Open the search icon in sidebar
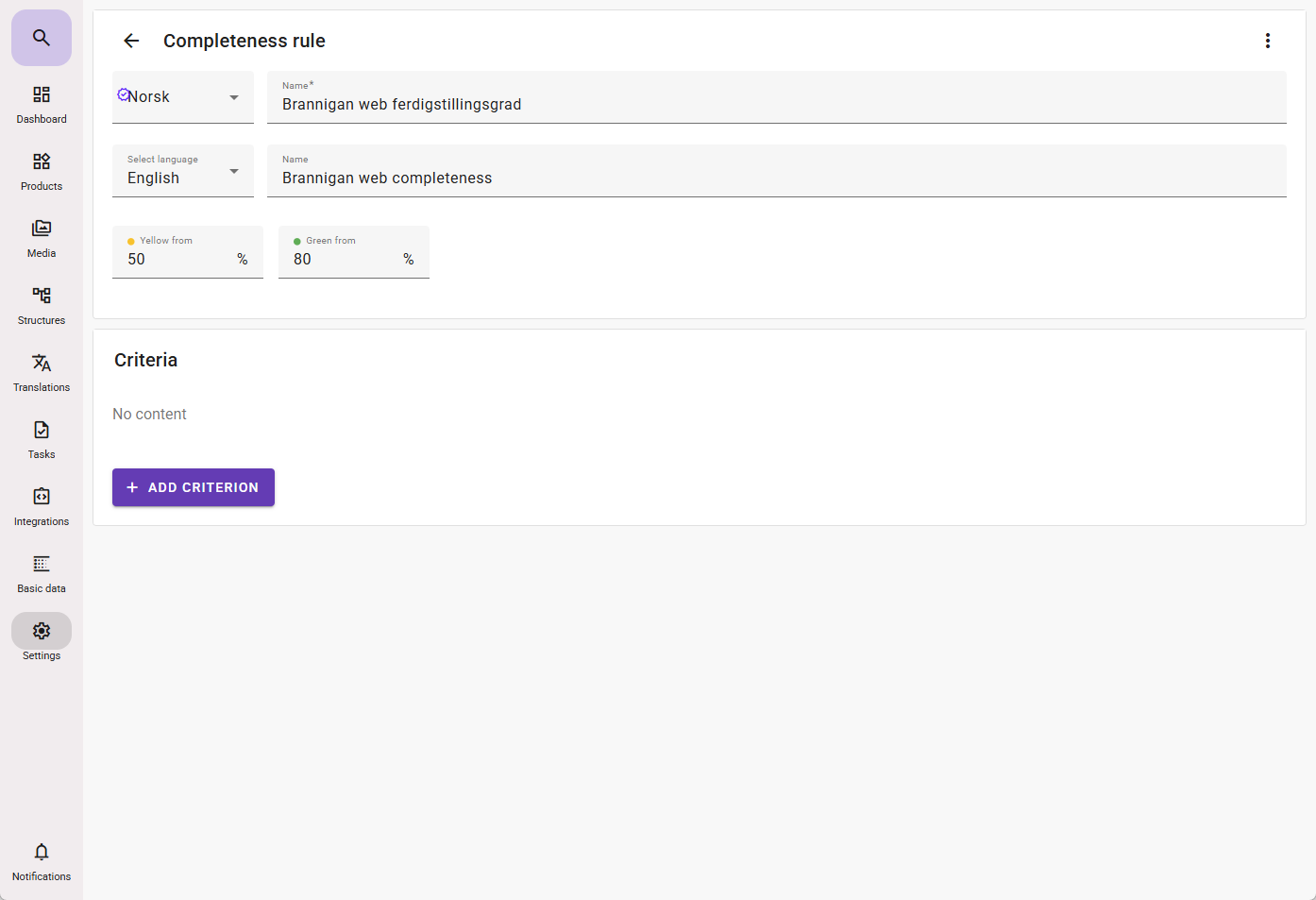The width and height of the screenshot is (1316, 900). [x=42, y=38]
